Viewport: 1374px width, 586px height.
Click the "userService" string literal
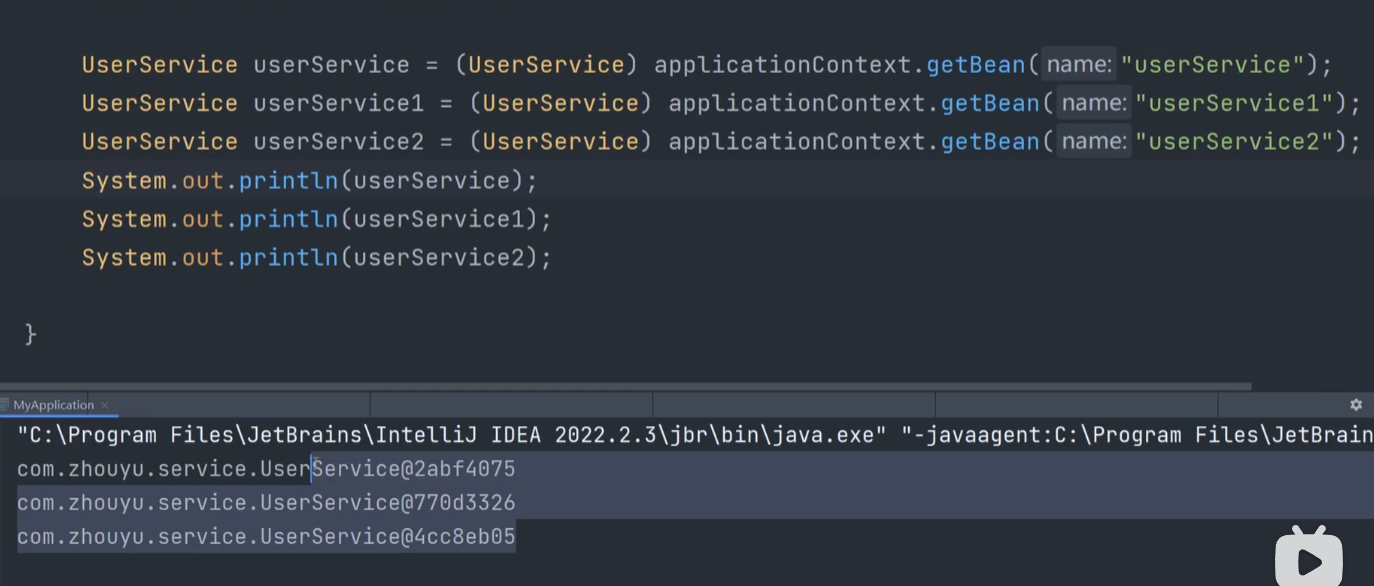tap(1212, 65)
